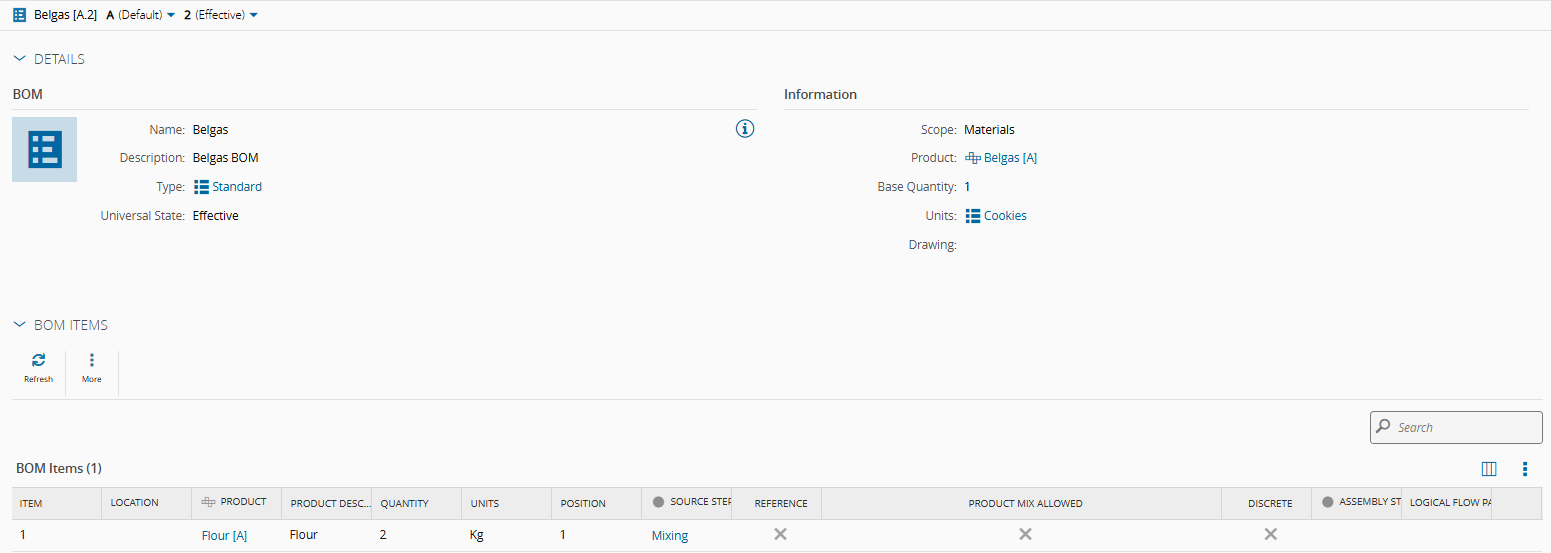Open the Flour [A] product link
1551x553 pixels.
(x=224, y=536)
